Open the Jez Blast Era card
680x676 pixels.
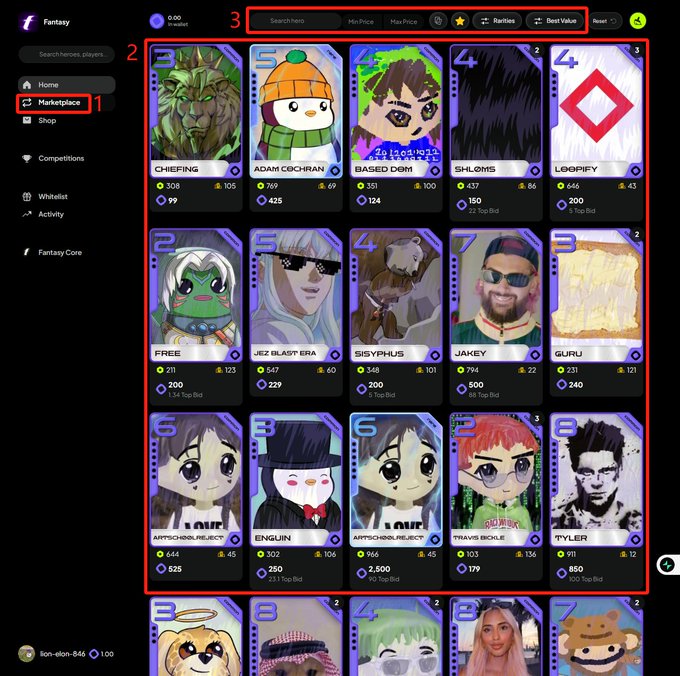296,295
